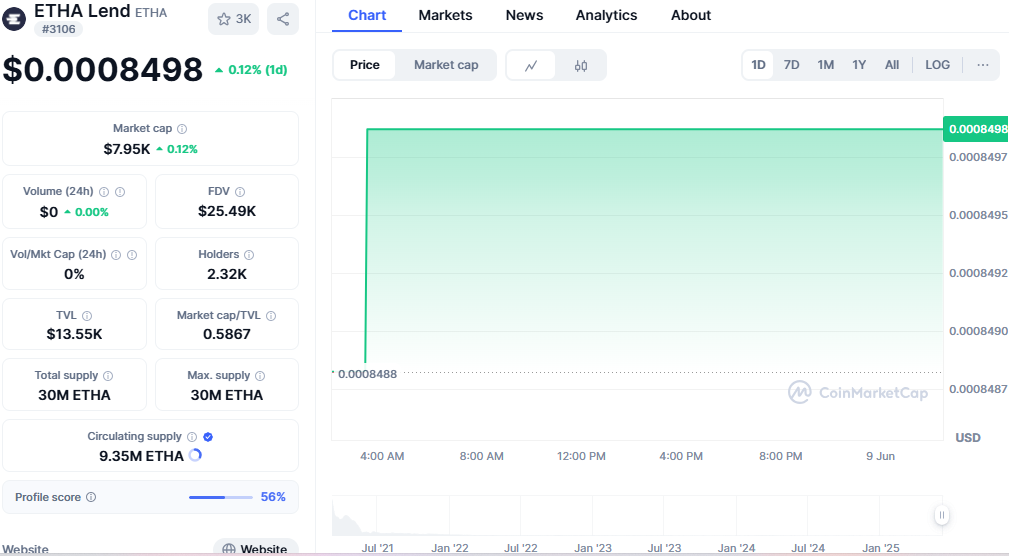1009x556 pixels.
Task: Click circulating supply progress ring icon
Action: pos(195,455)
